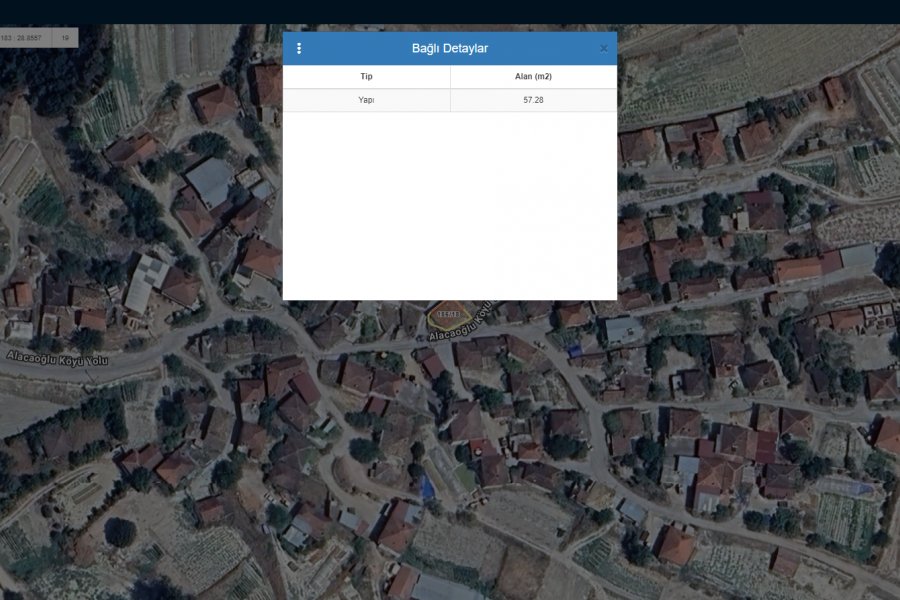Click the zoom level 19 box
The height and width of the screenshot is (600, 900).
(65, 38)
